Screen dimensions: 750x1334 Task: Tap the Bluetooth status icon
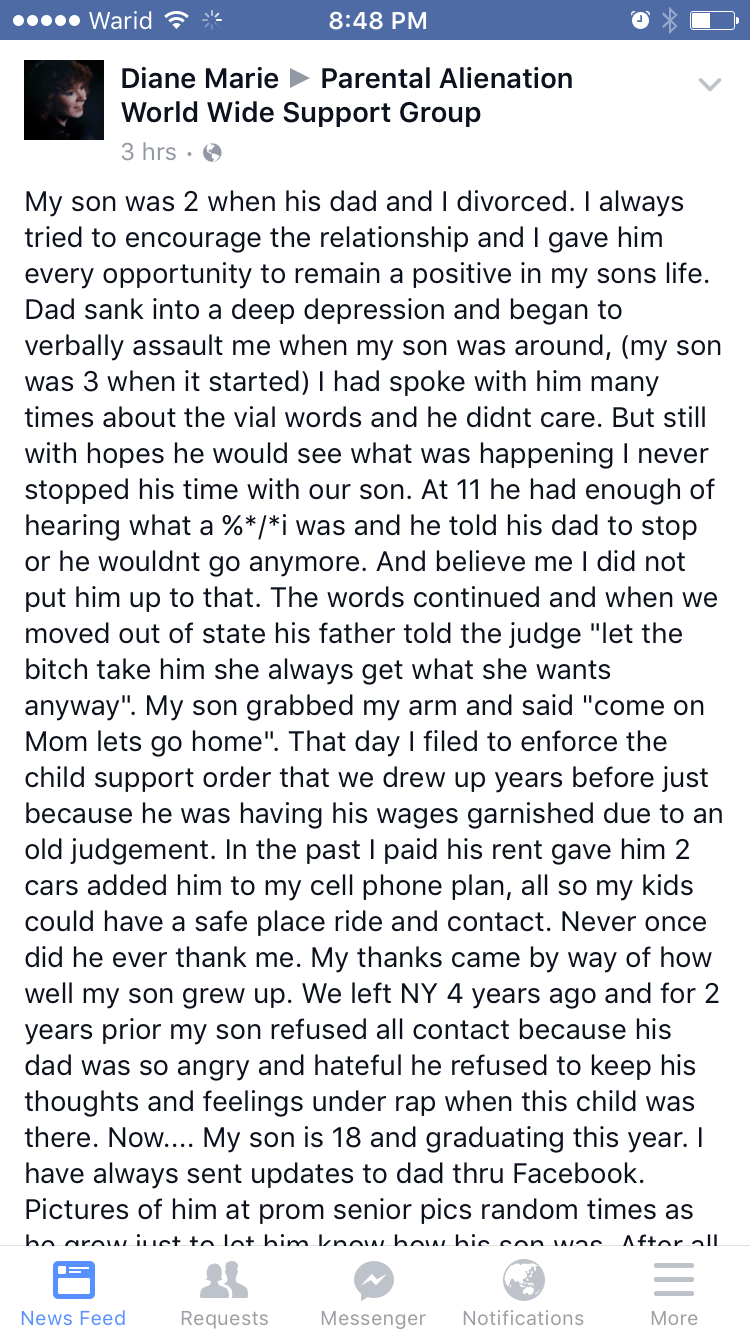(669, 20)
